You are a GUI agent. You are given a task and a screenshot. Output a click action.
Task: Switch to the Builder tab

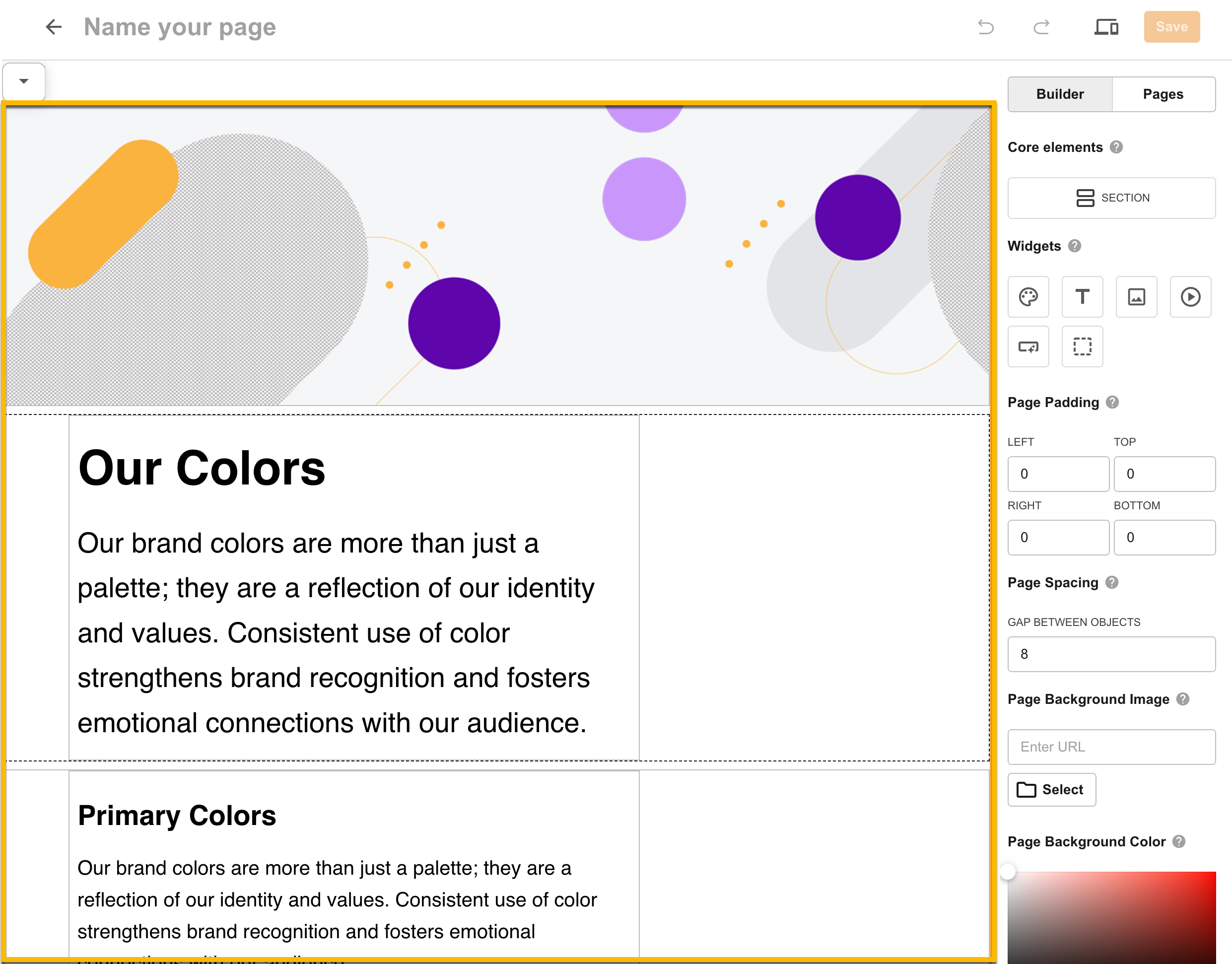tap(1060, 94)
